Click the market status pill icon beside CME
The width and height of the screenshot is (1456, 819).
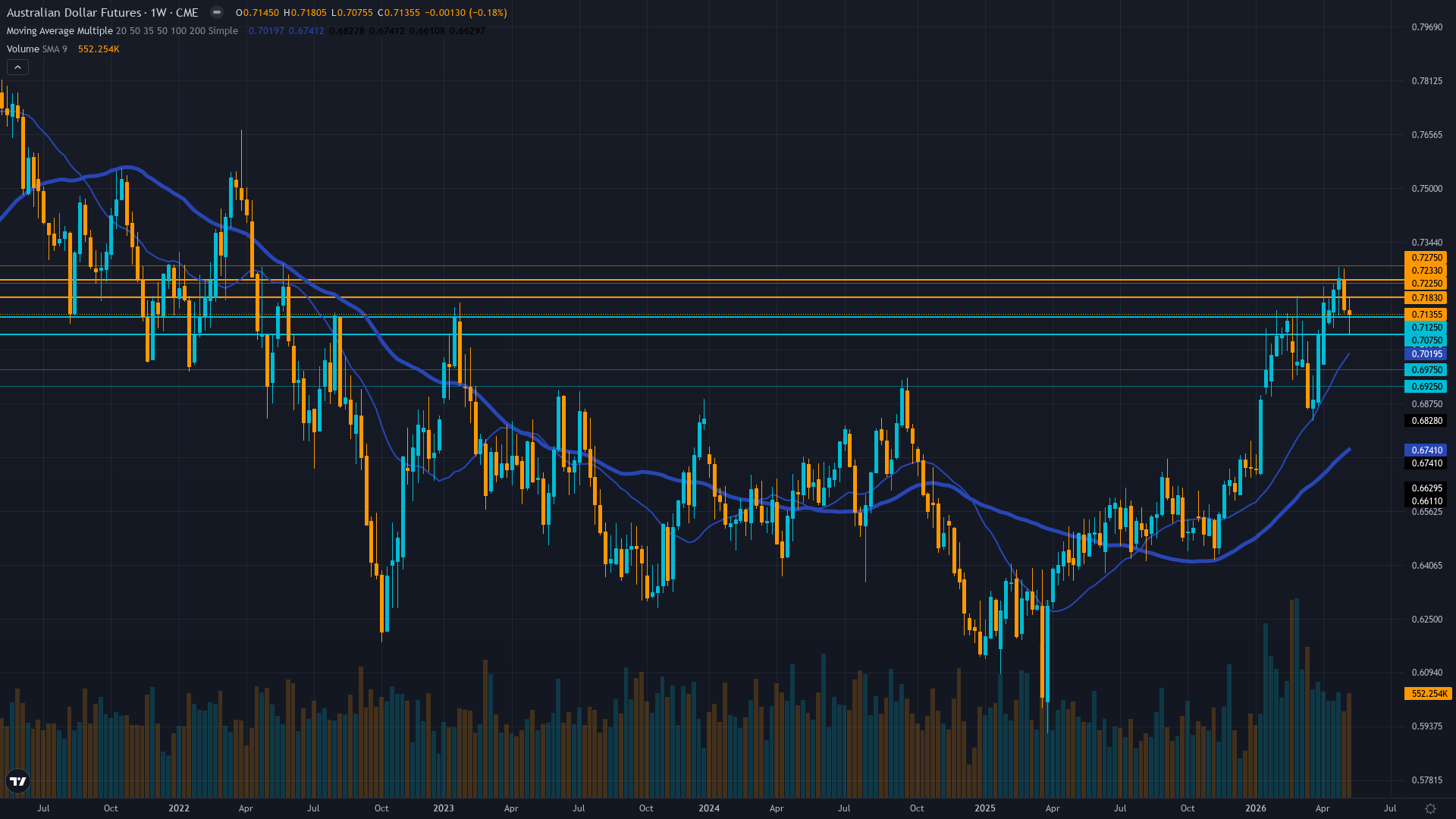pyautogui.click(x=217, y=12)
